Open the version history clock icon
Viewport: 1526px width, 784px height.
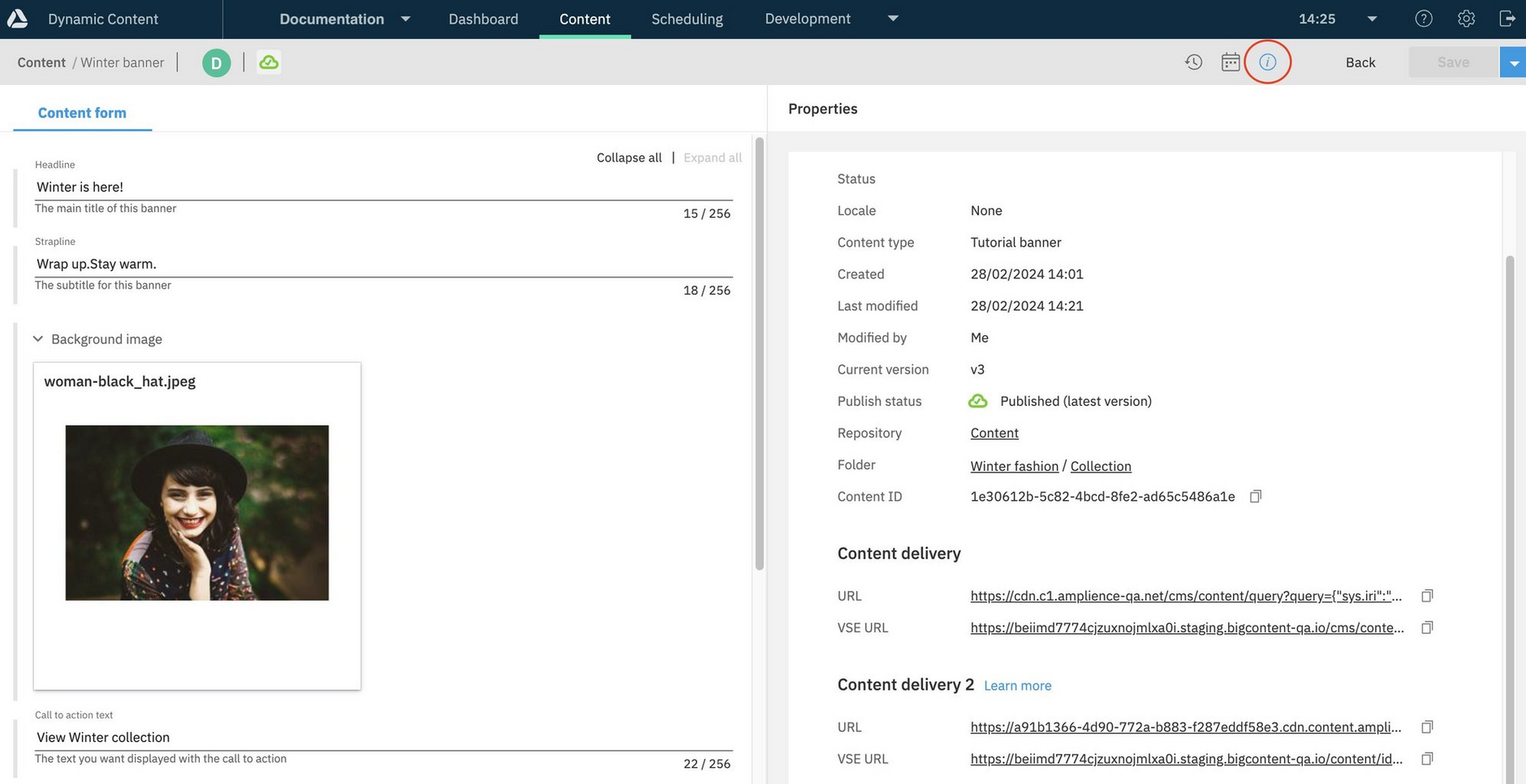click(1193, 61)
